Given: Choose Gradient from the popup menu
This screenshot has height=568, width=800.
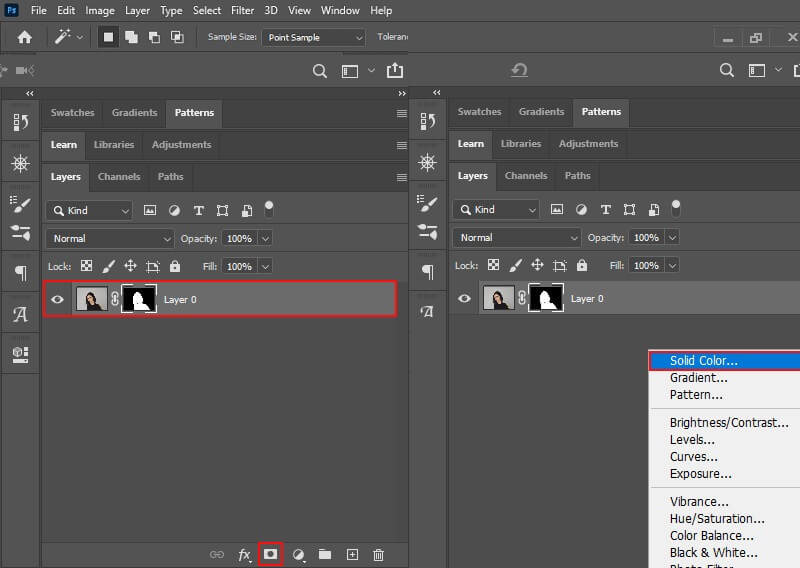Looking at the screenshot, I should pyautogui.click(x=698, y=378).
